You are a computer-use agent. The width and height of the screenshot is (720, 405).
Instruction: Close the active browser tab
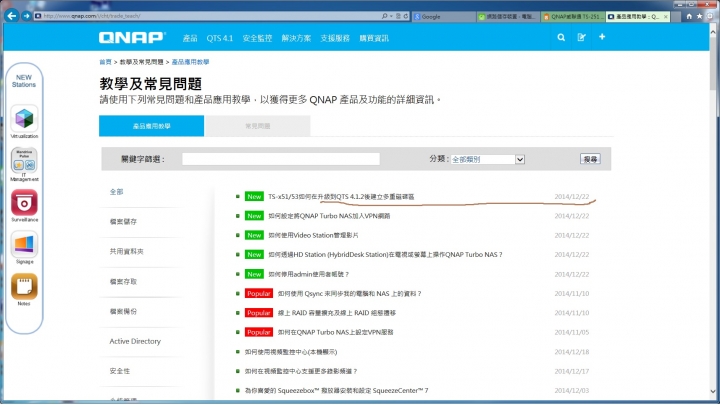point(665,17)
